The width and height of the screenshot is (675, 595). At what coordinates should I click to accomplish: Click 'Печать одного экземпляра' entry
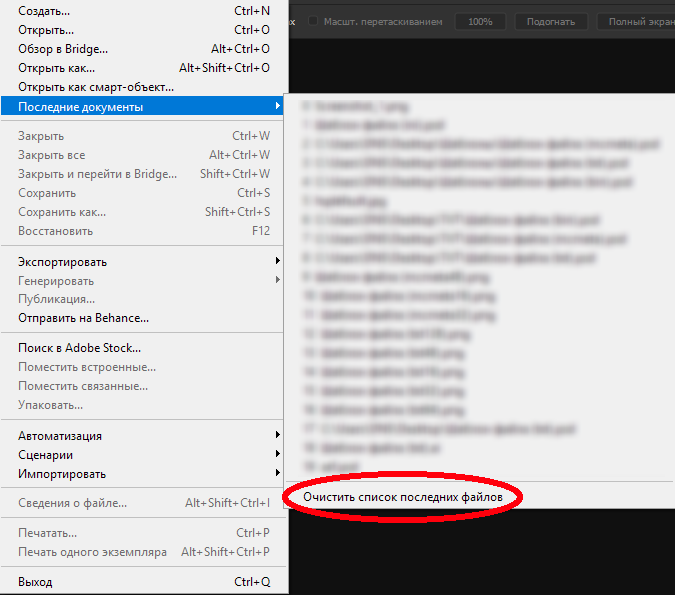coord(142,552)
